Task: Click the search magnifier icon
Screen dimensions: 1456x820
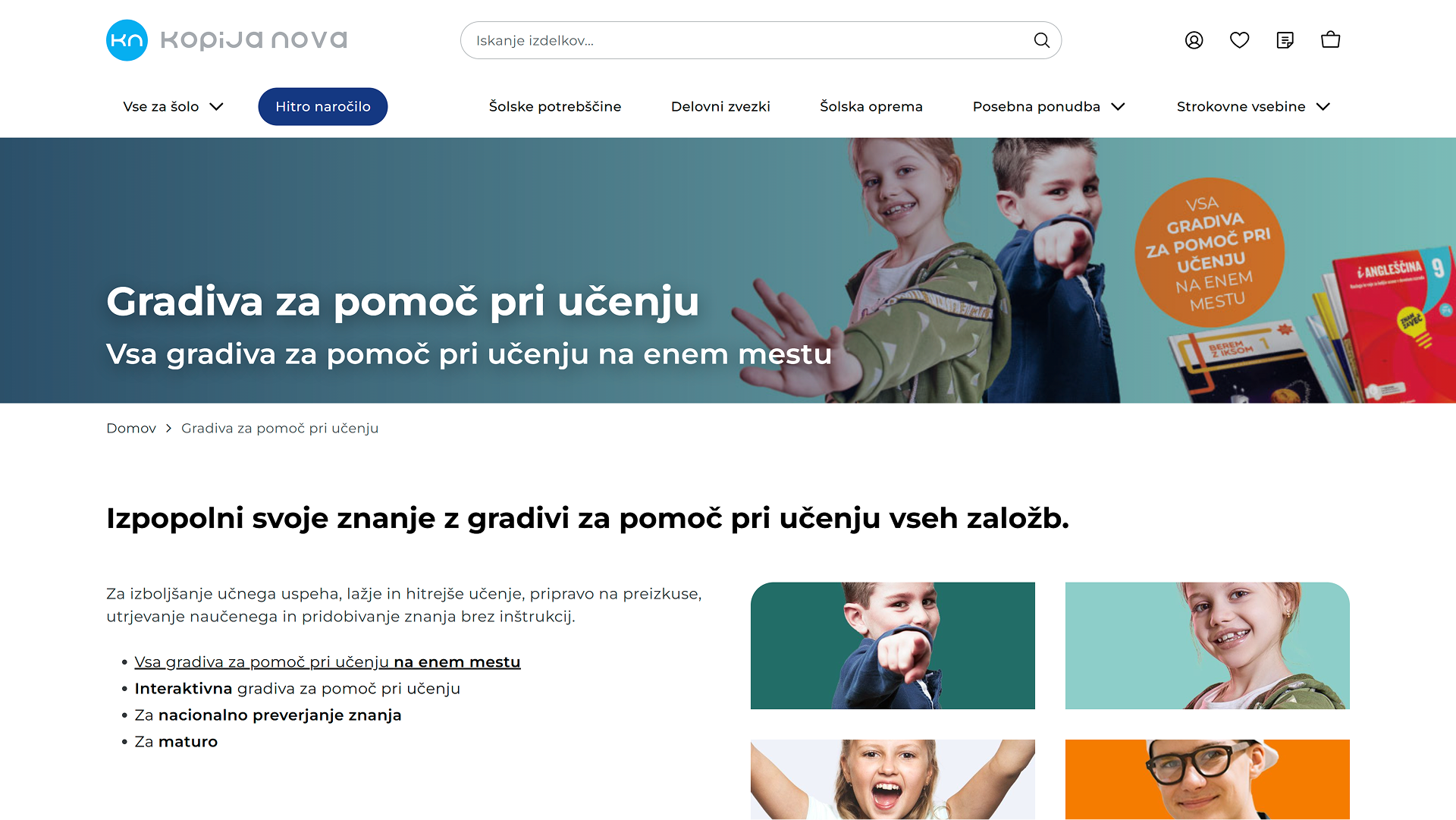Action: tap(1041, 40)
